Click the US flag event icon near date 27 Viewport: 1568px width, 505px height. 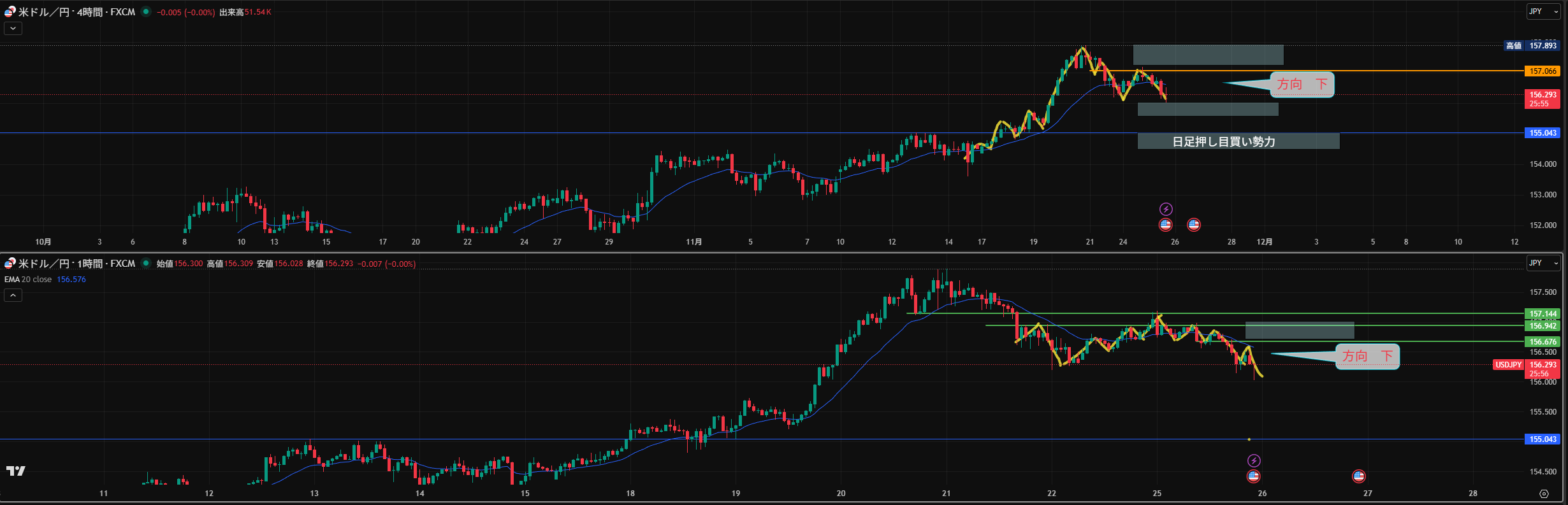click(x=1358, y=476)
